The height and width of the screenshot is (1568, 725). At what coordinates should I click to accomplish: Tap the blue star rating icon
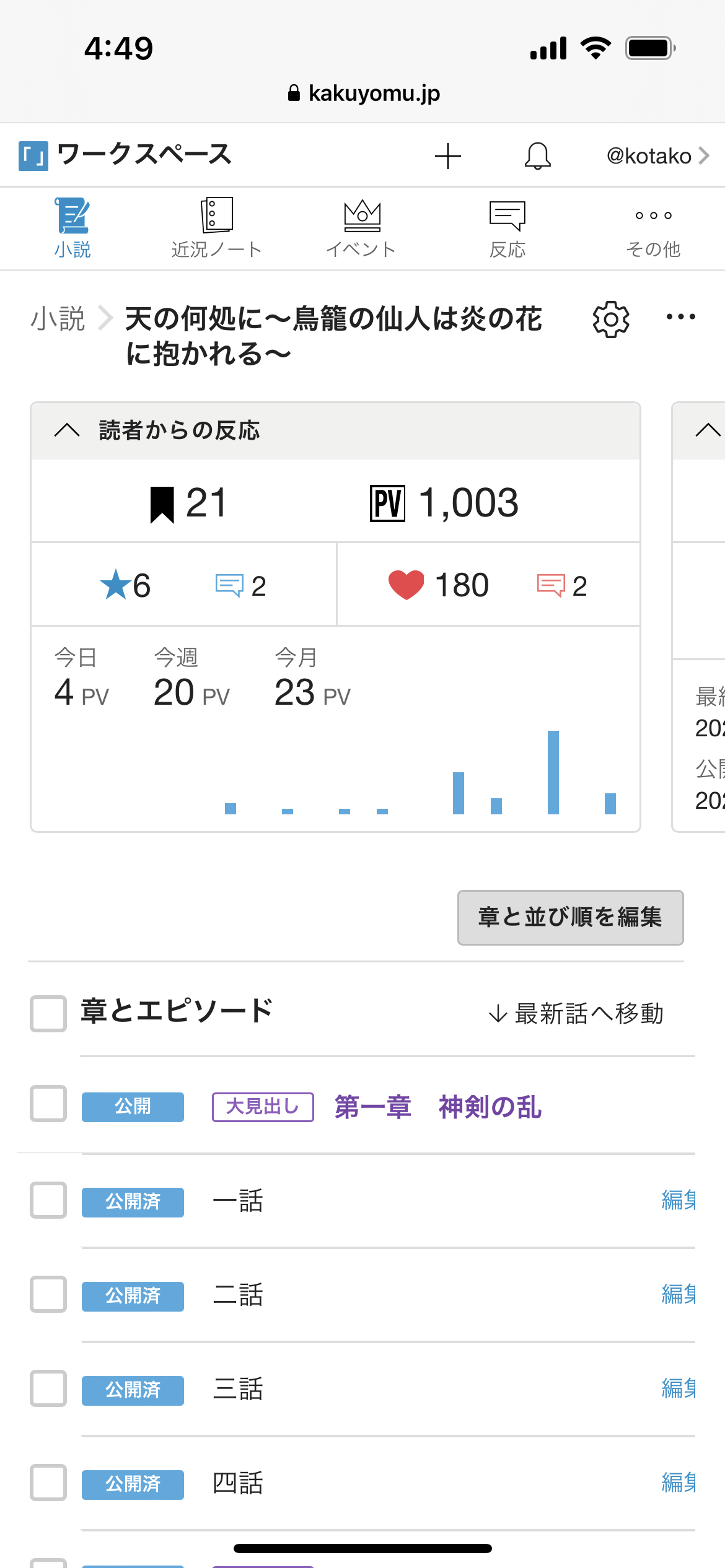[115, 585]
